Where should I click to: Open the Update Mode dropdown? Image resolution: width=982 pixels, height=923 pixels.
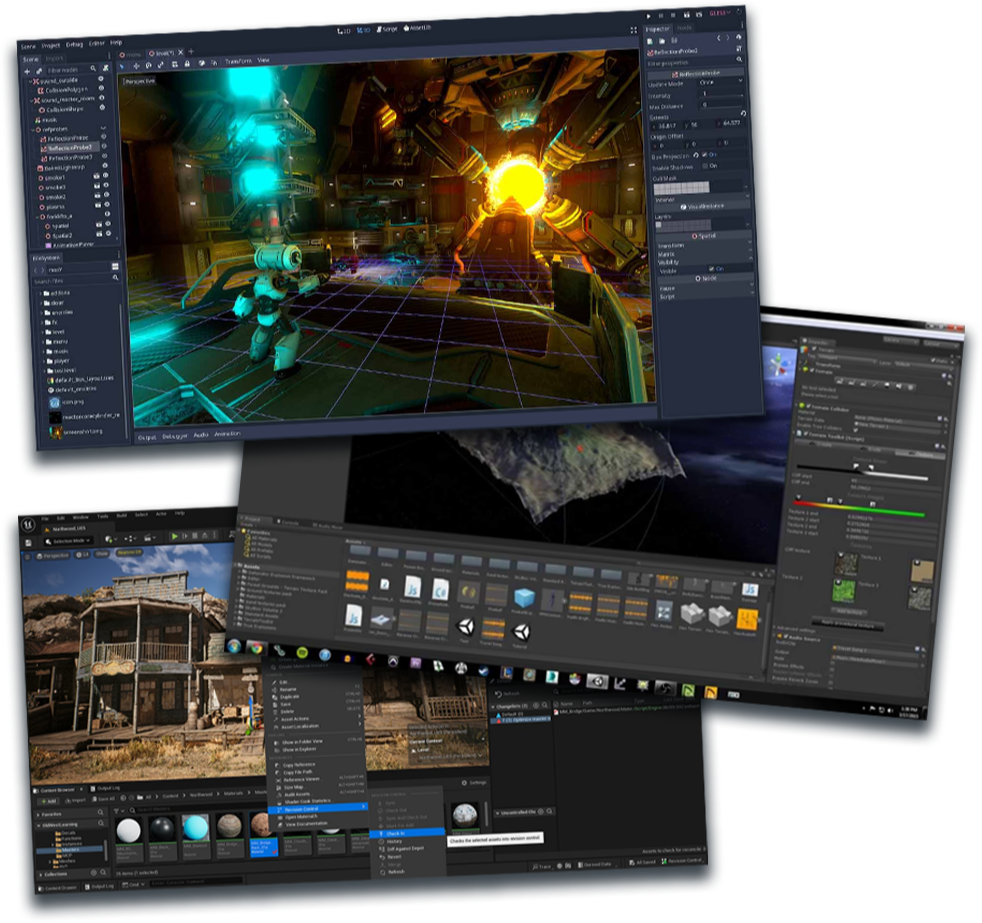720,82
